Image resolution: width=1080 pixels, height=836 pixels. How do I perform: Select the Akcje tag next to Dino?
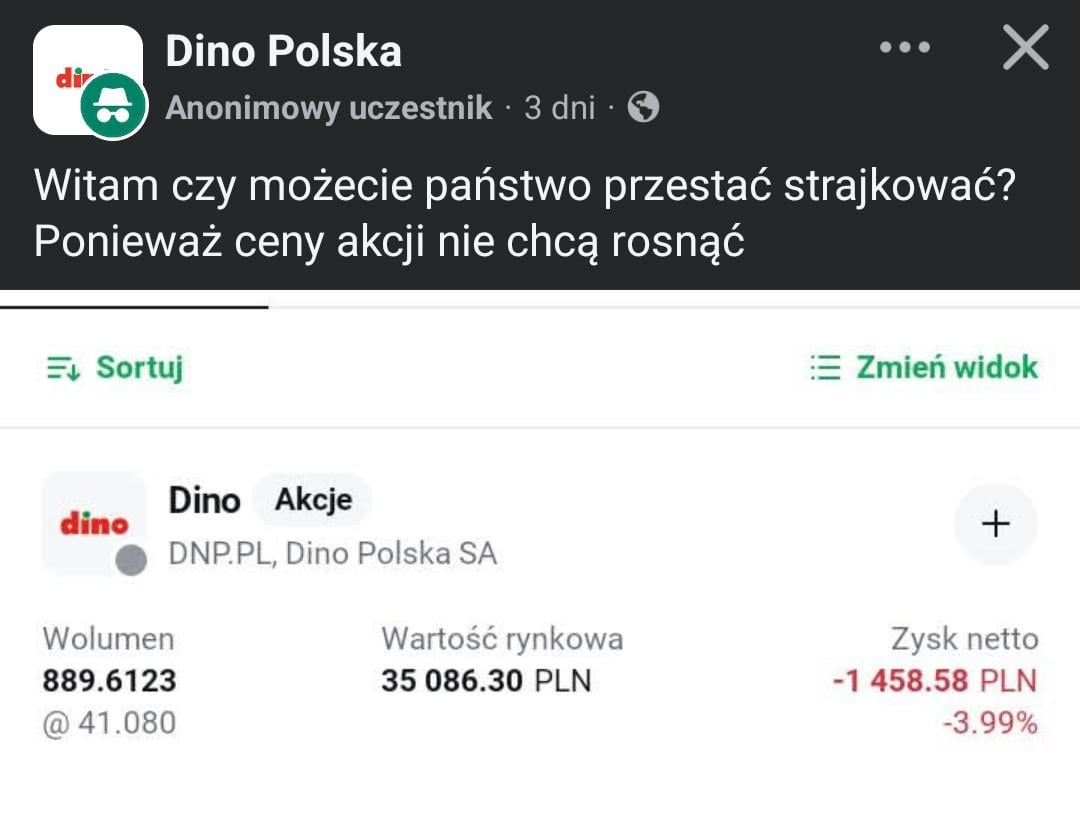click(x=312, y=500)
